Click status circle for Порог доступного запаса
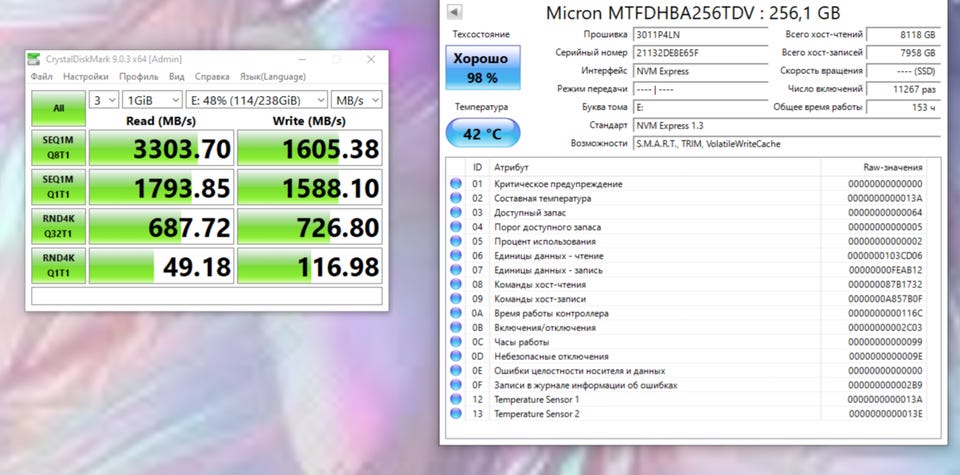This screenshot has height=475, width=960. [456, 226]
